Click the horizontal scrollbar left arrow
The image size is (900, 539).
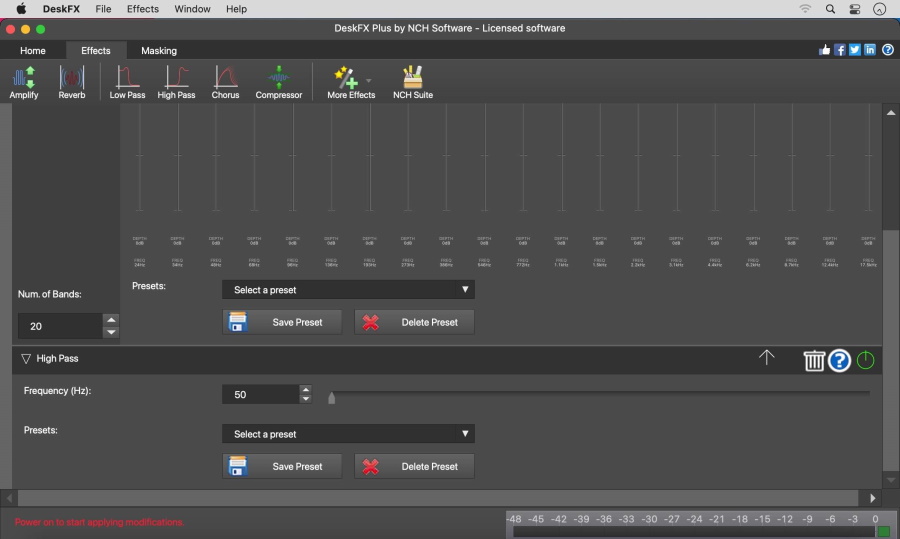coord(9,498)
